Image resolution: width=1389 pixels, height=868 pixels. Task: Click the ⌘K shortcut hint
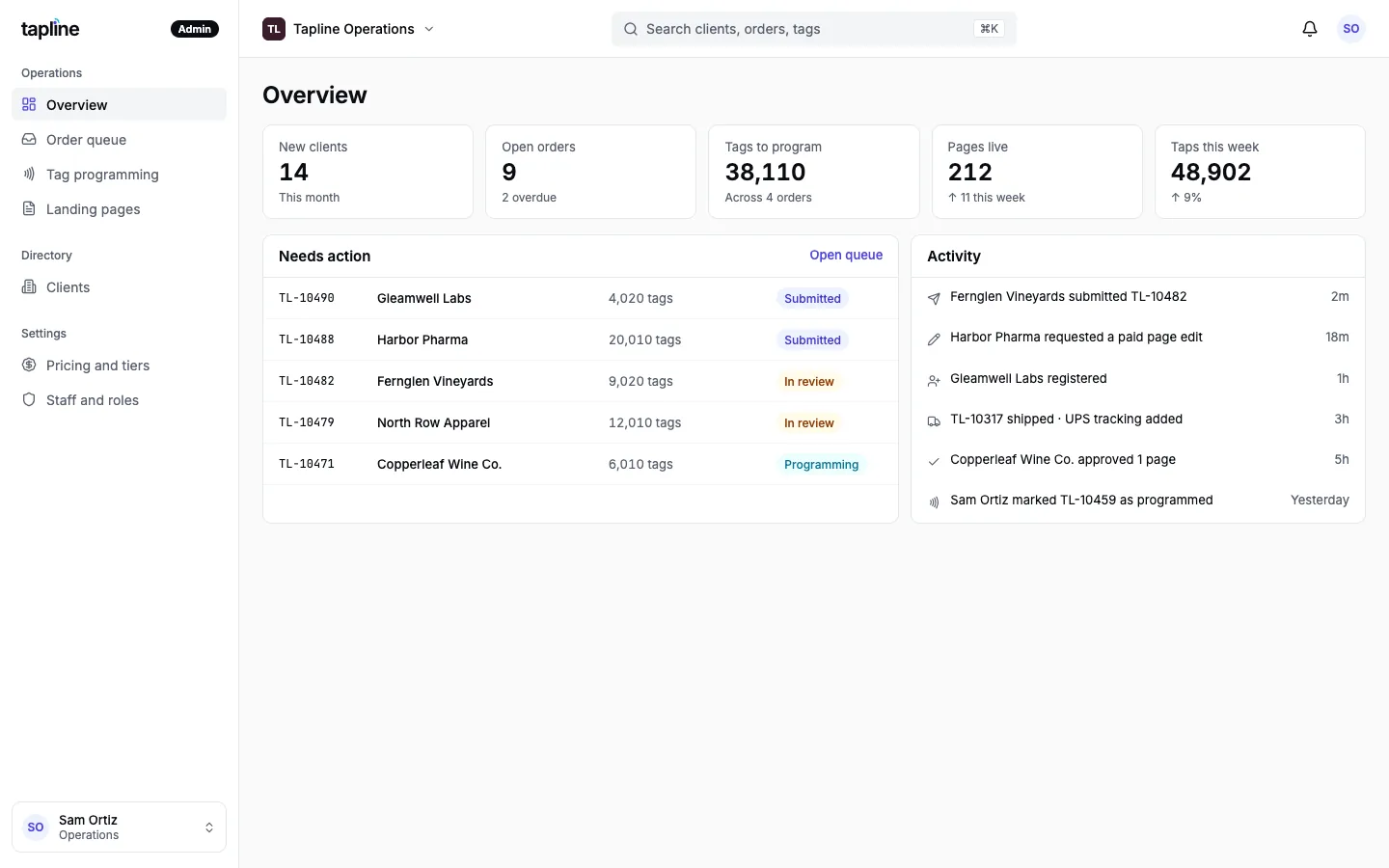(x=989, y=29)
